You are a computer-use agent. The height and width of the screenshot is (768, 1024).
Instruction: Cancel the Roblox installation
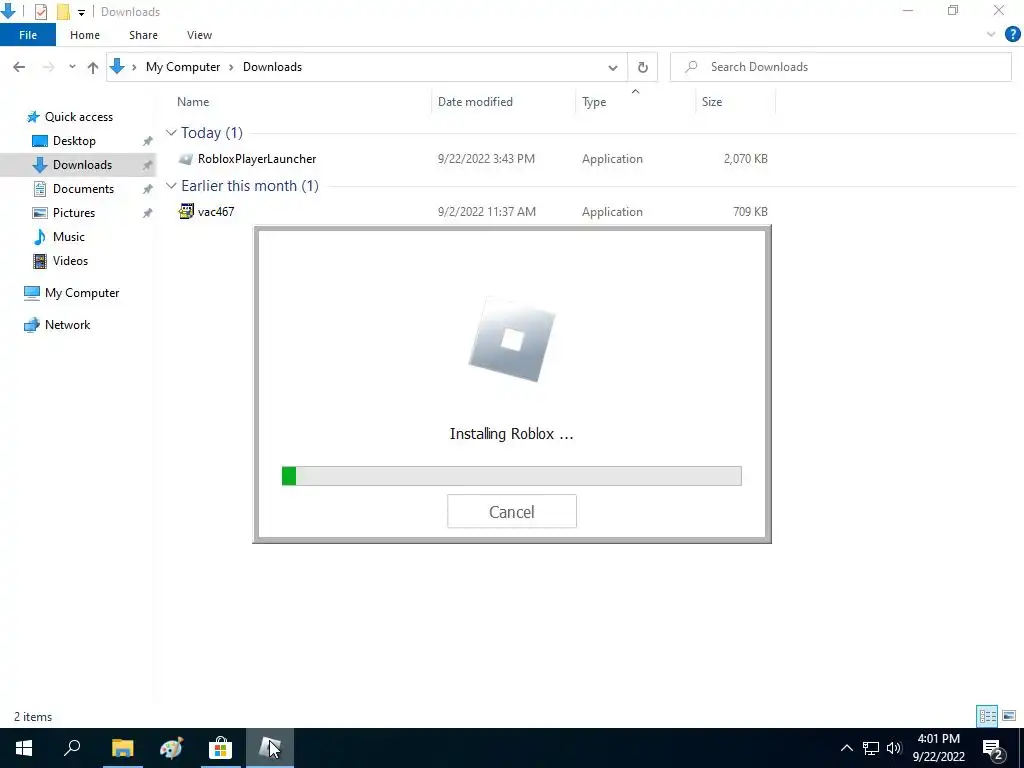click(x=511, y=511)
